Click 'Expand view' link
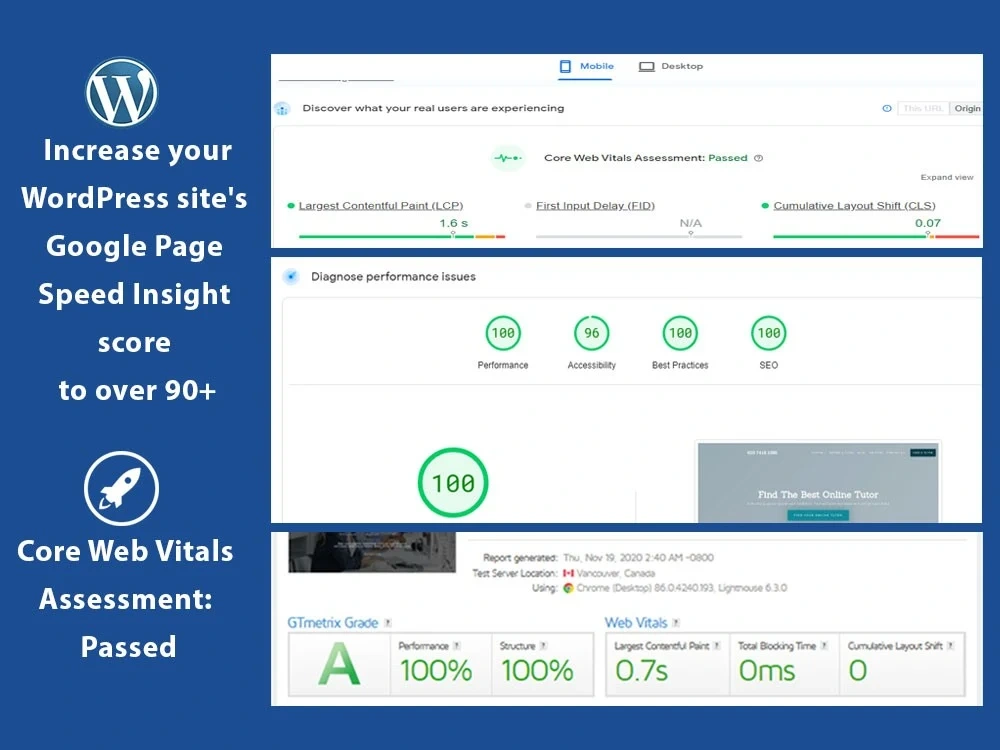 pos(946,177)
